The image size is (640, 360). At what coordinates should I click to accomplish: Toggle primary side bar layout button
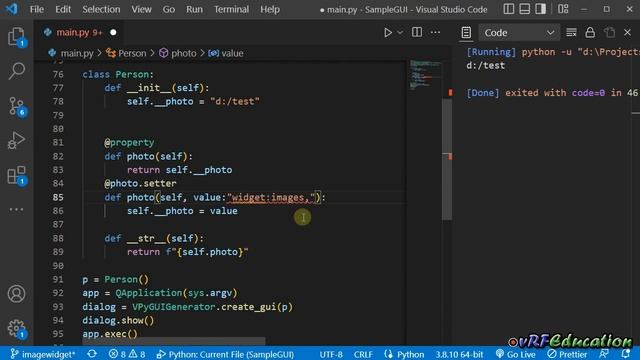pyautogui.click(x=509, y=9)
